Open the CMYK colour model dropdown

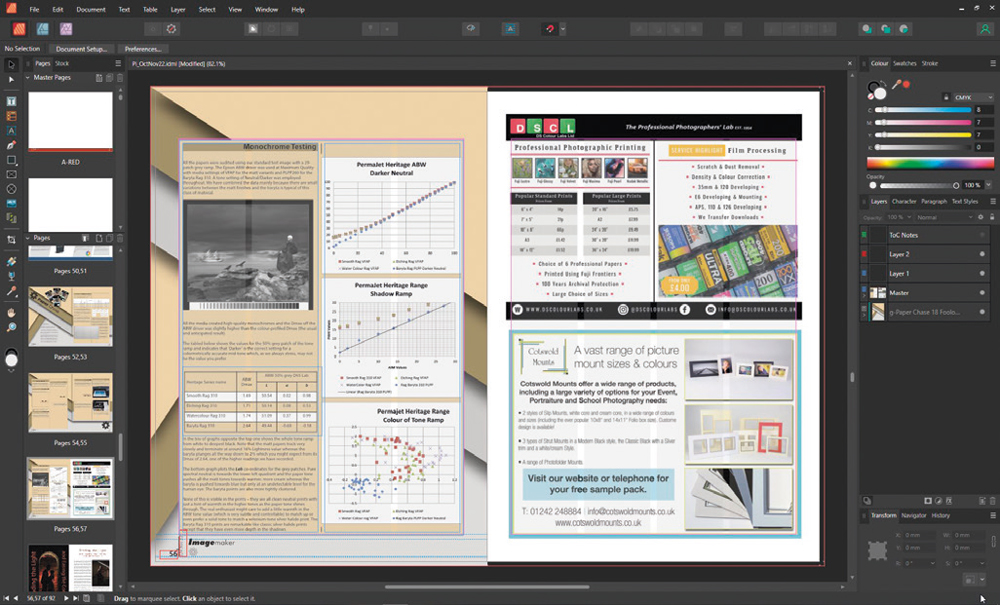973,98
